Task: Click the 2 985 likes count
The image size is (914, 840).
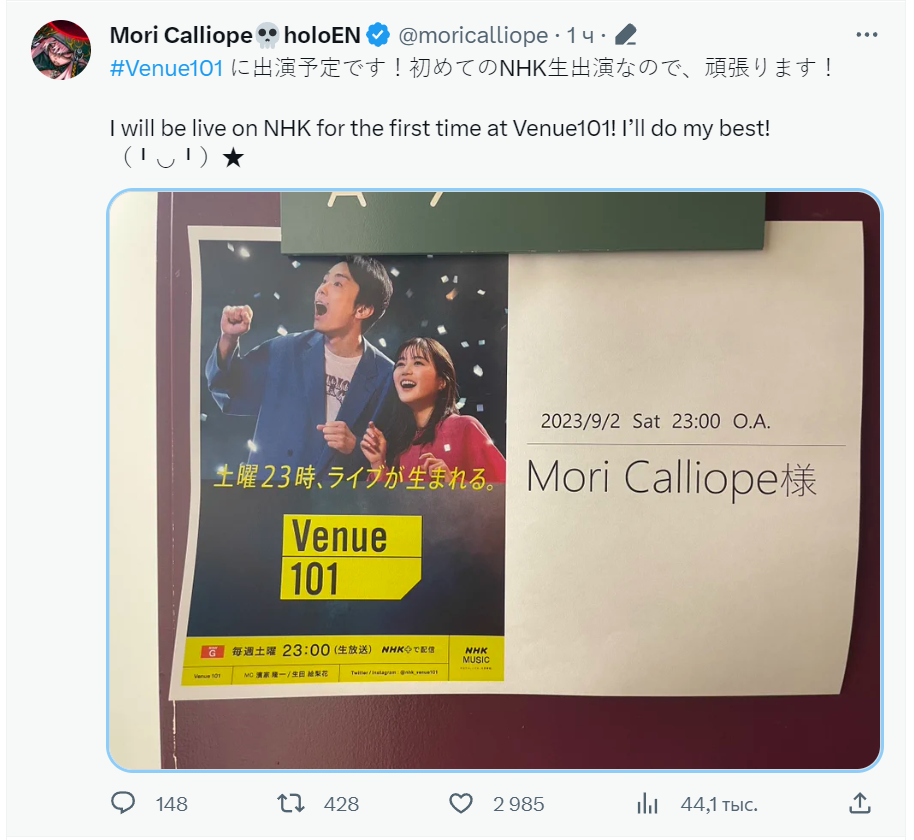Action: pos(518,804)
